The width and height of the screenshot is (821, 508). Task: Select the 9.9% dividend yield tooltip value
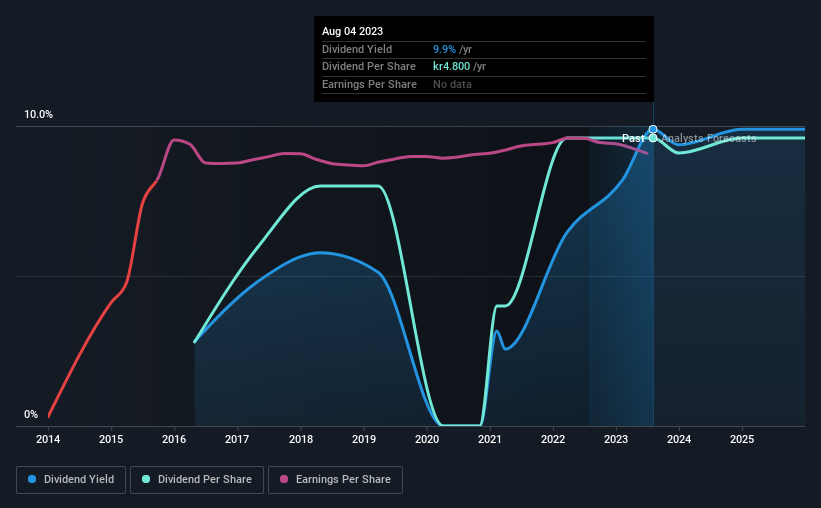tap(445, 49)
